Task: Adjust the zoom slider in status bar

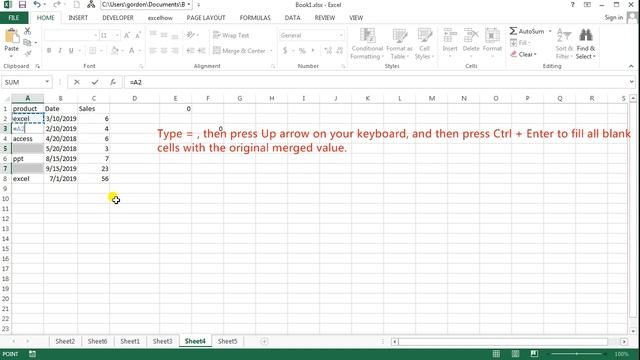Action: coord(576,354)
